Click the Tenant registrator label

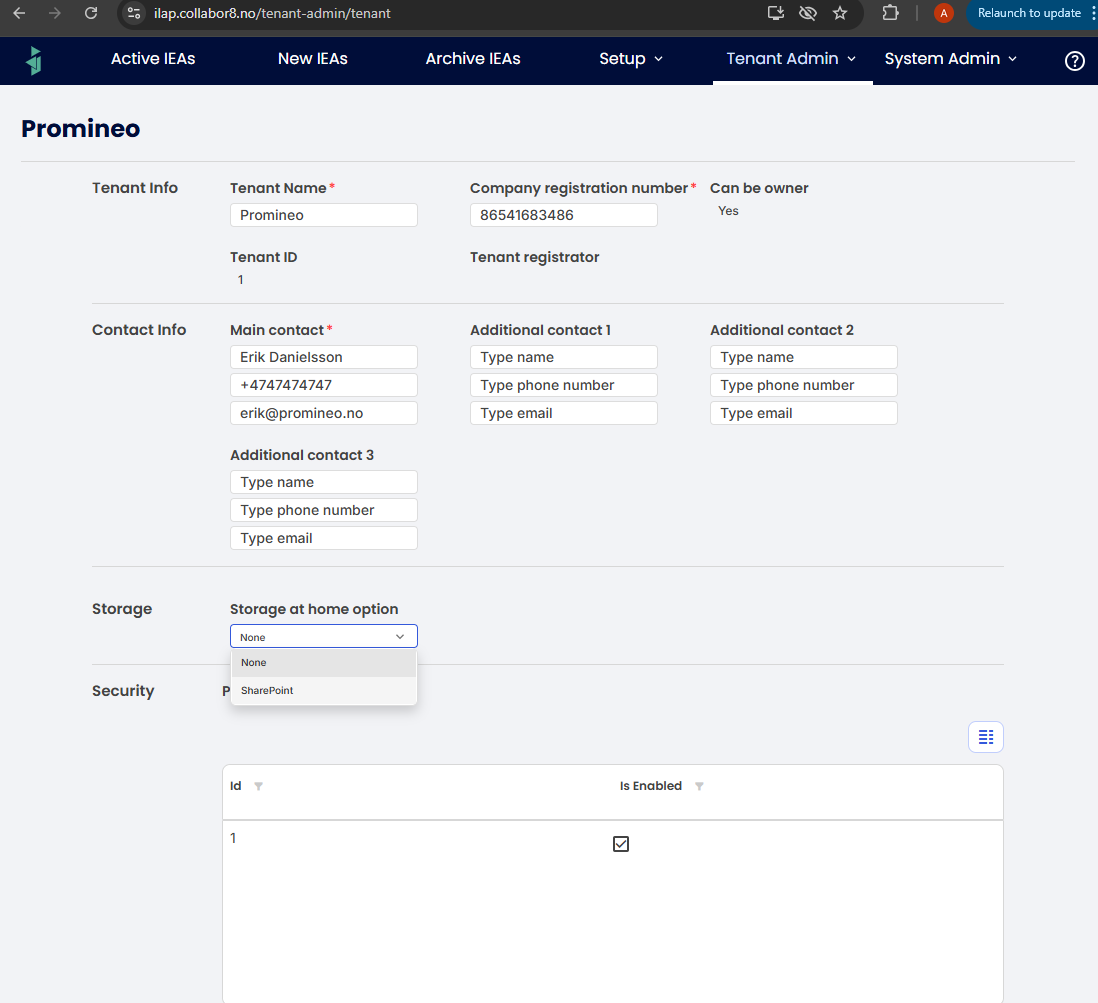(x=534, y=257)
